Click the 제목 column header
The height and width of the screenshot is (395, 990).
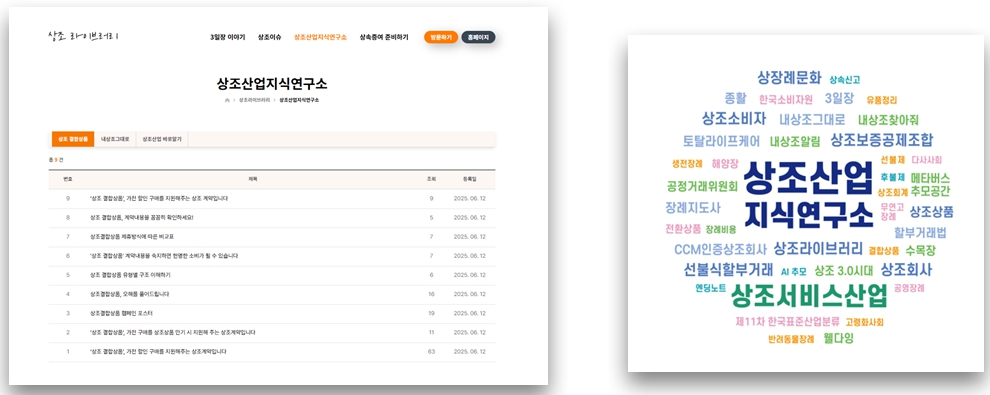pos(253,179)
